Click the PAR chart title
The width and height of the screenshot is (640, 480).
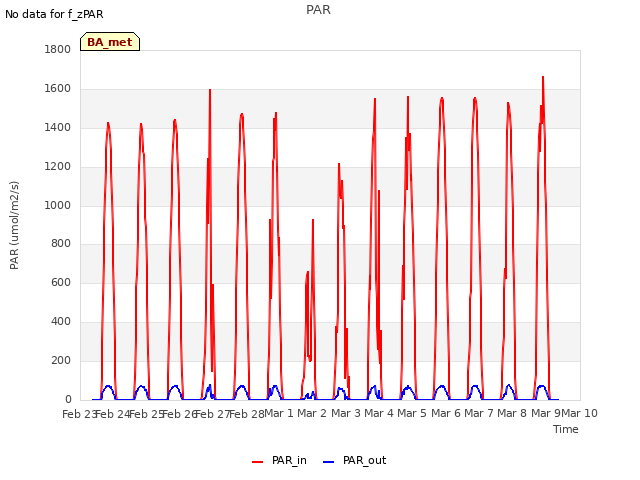tap(318, 9)
